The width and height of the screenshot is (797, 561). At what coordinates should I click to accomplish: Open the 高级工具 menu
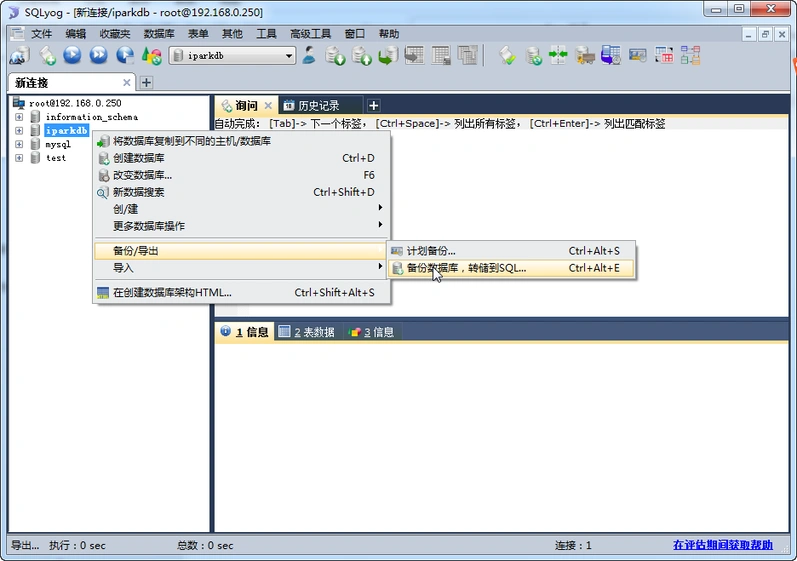coord(311,34)
